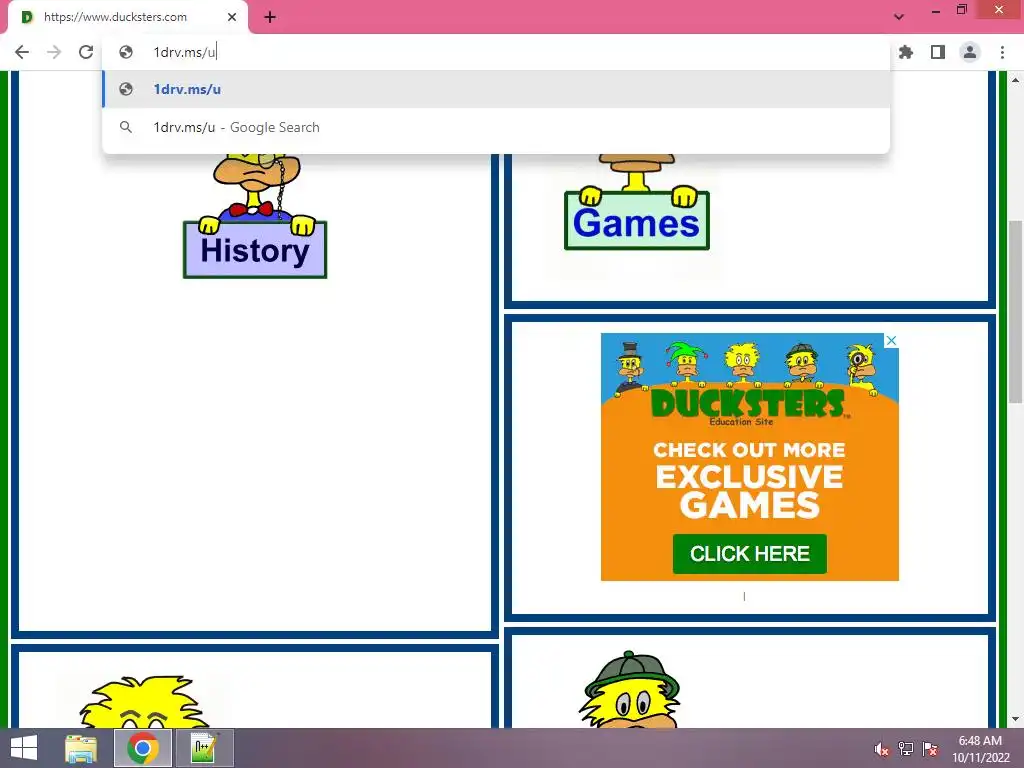1024x768 pixels.
Task: Click the Ducksters exclusive games ad banner
Action: [750, 456]
